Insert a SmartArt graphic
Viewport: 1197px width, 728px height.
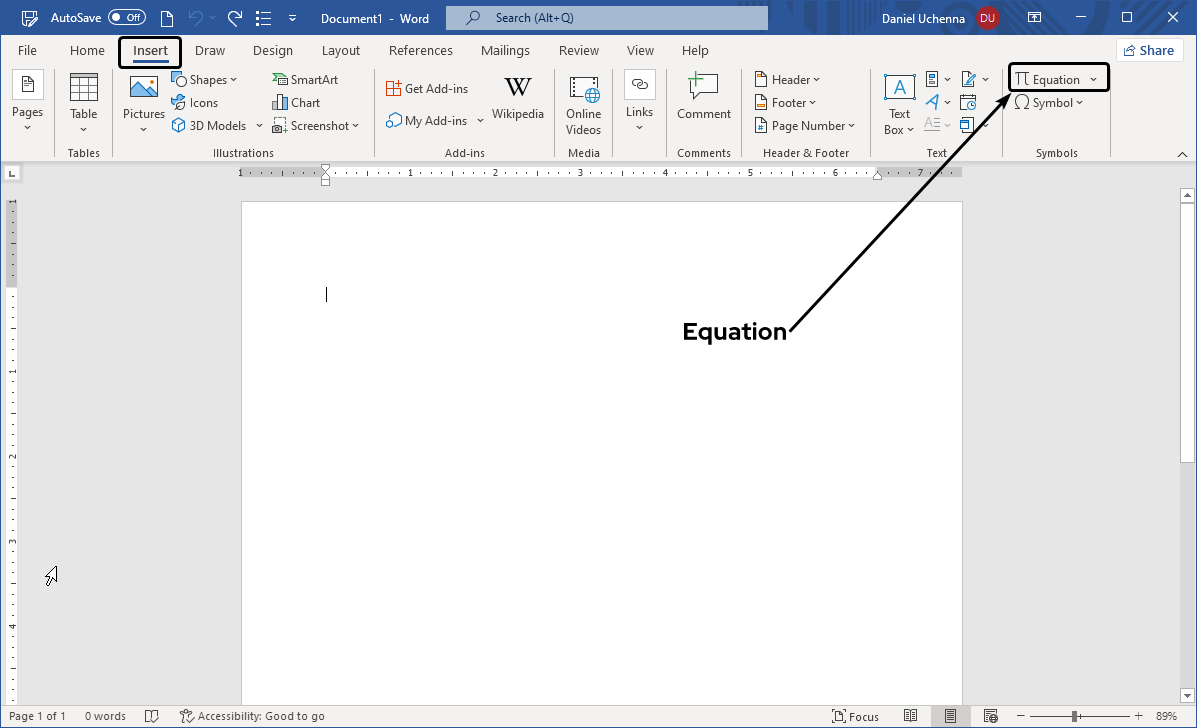click(x=305, y=78)
